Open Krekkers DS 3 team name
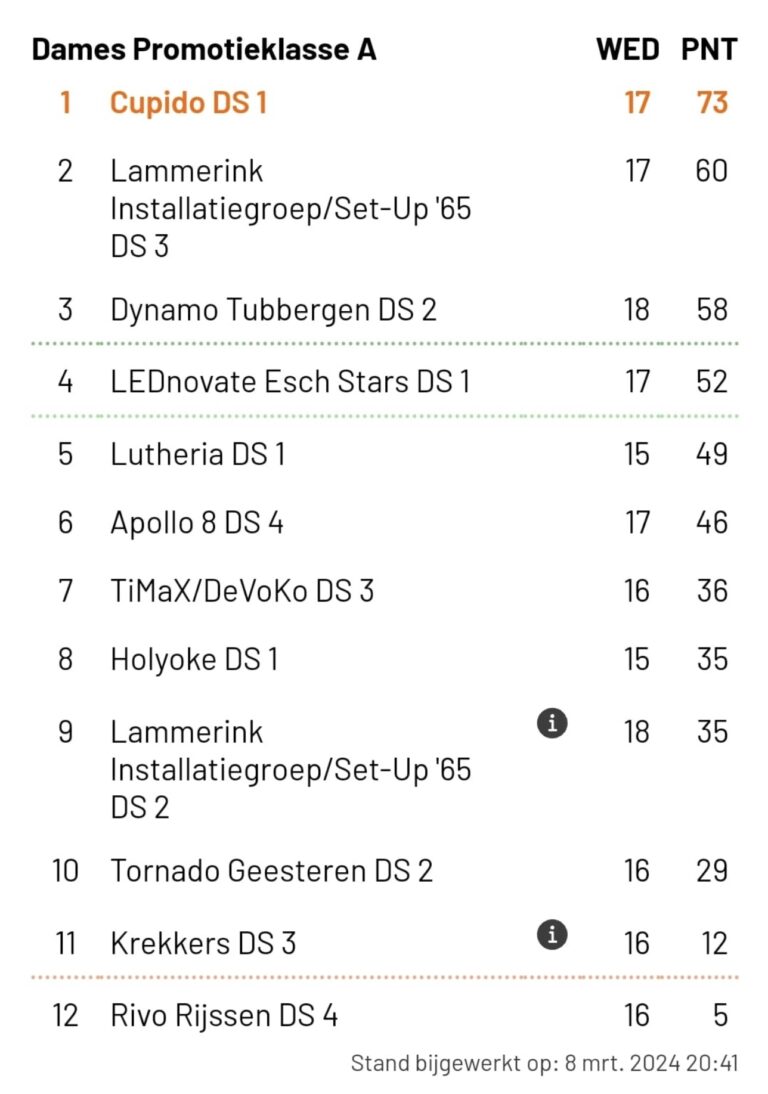The image size is (768, 1094). tap(203, 943)
